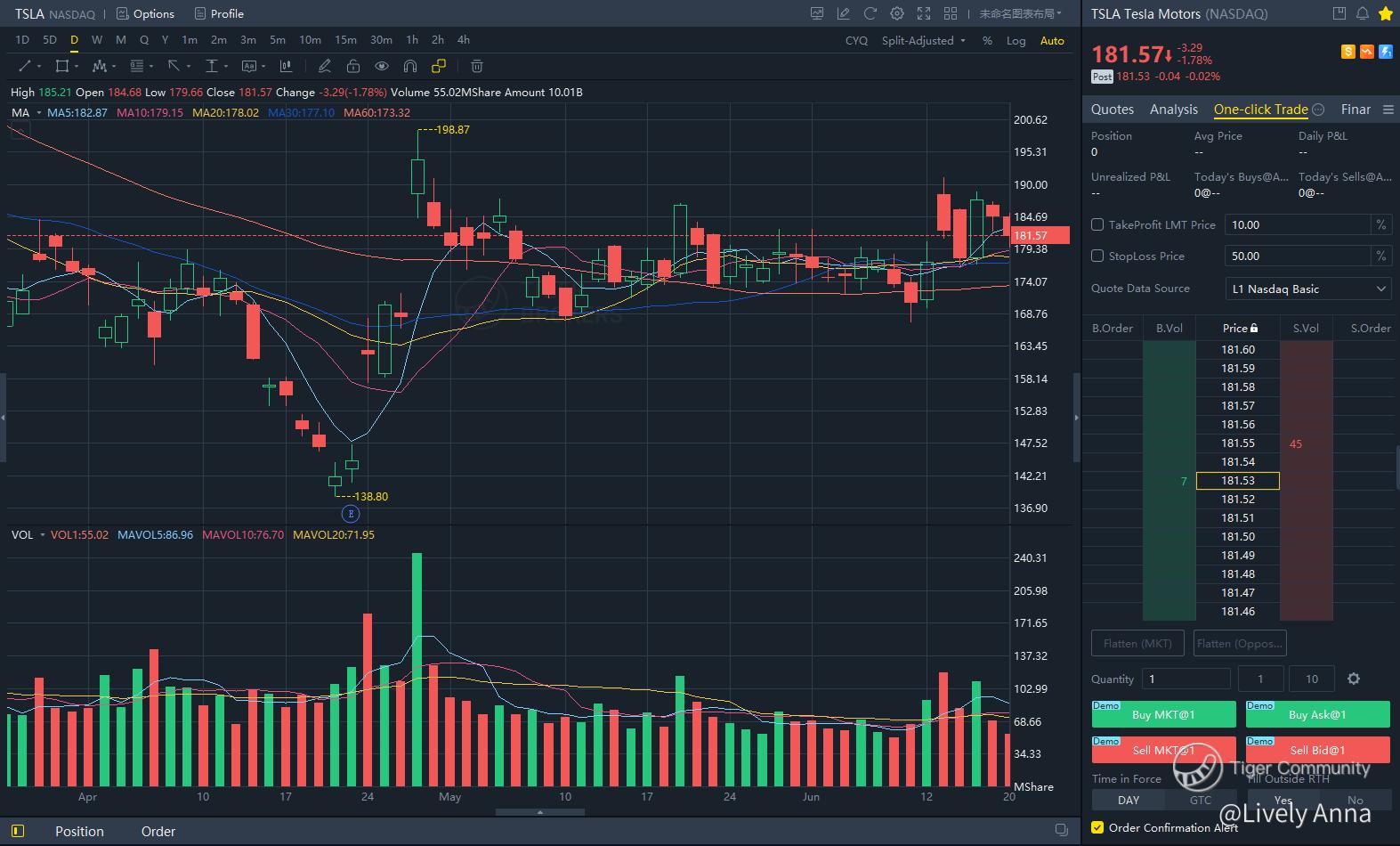Enable the StopLoss Price checkbox

tap(1097, 256)
